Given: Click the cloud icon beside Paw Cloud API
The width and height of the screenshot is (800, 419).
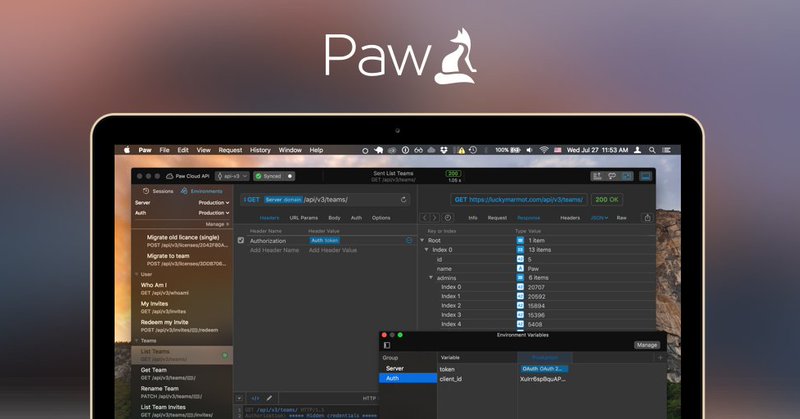Looking at the screenshot, I should tap(170, 176).
